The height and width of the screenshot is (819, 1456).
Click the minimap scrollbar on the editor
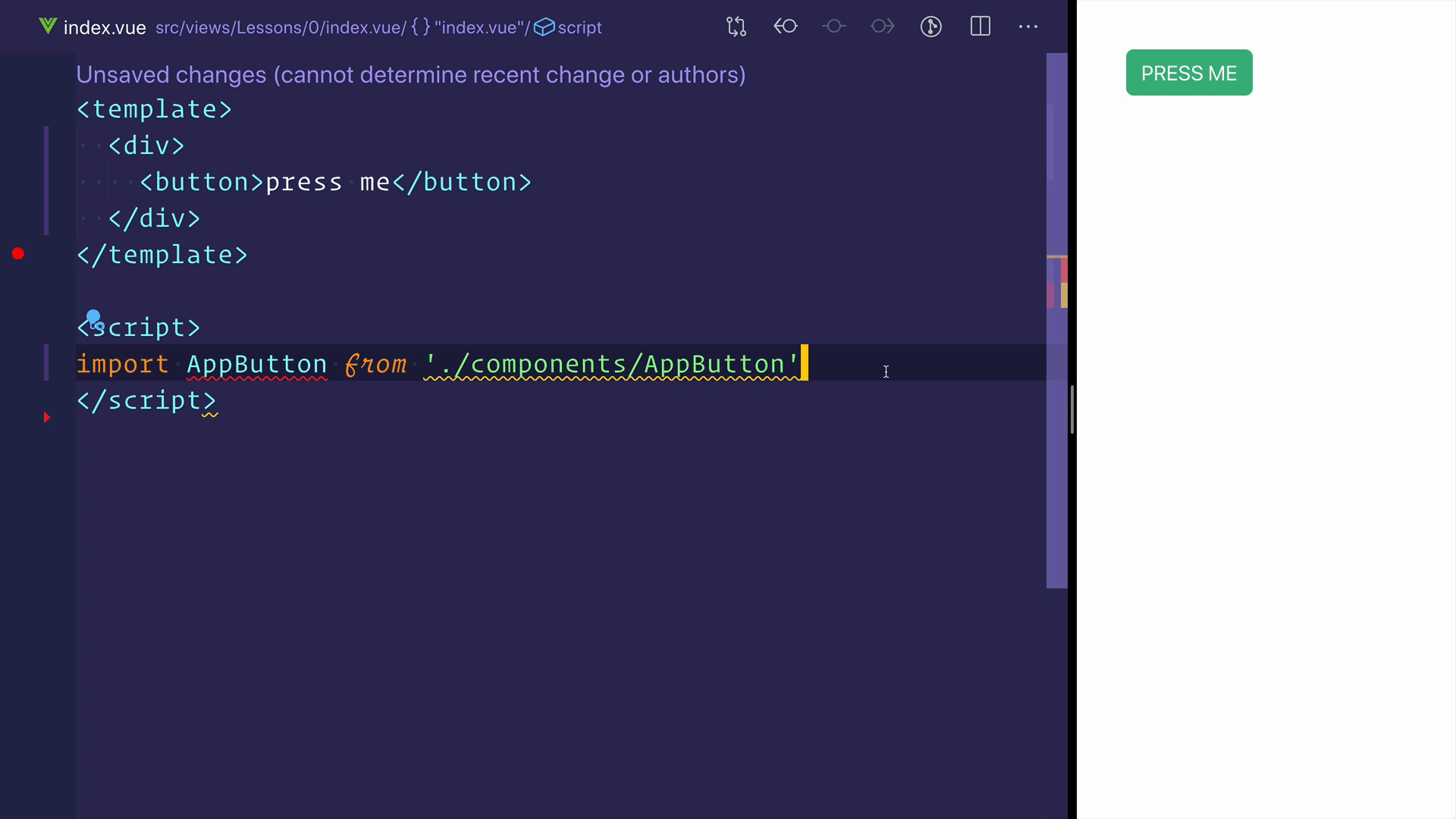point(1056,320)
